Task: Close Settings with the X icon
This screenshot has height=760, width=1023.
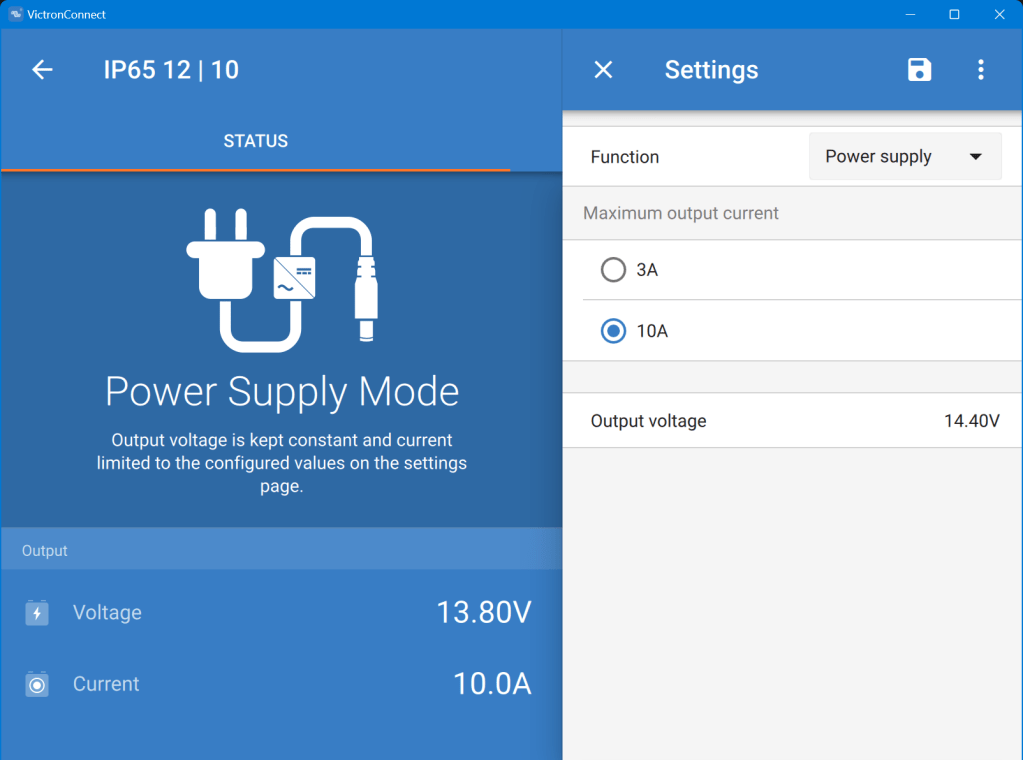Action: (x=603, y=69)
